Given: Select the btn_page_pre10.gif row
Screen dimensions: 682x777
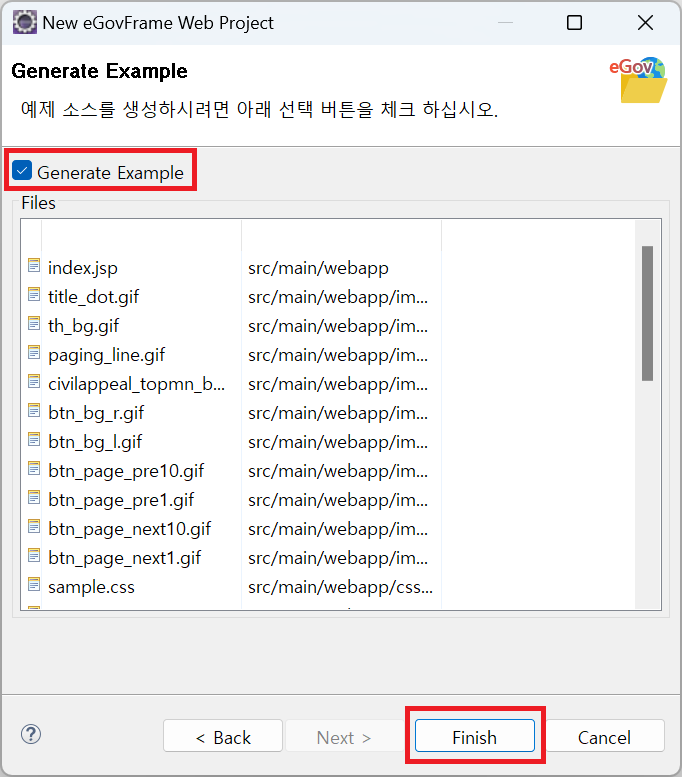Looking at the screenshot, I should tap(126, 470).
